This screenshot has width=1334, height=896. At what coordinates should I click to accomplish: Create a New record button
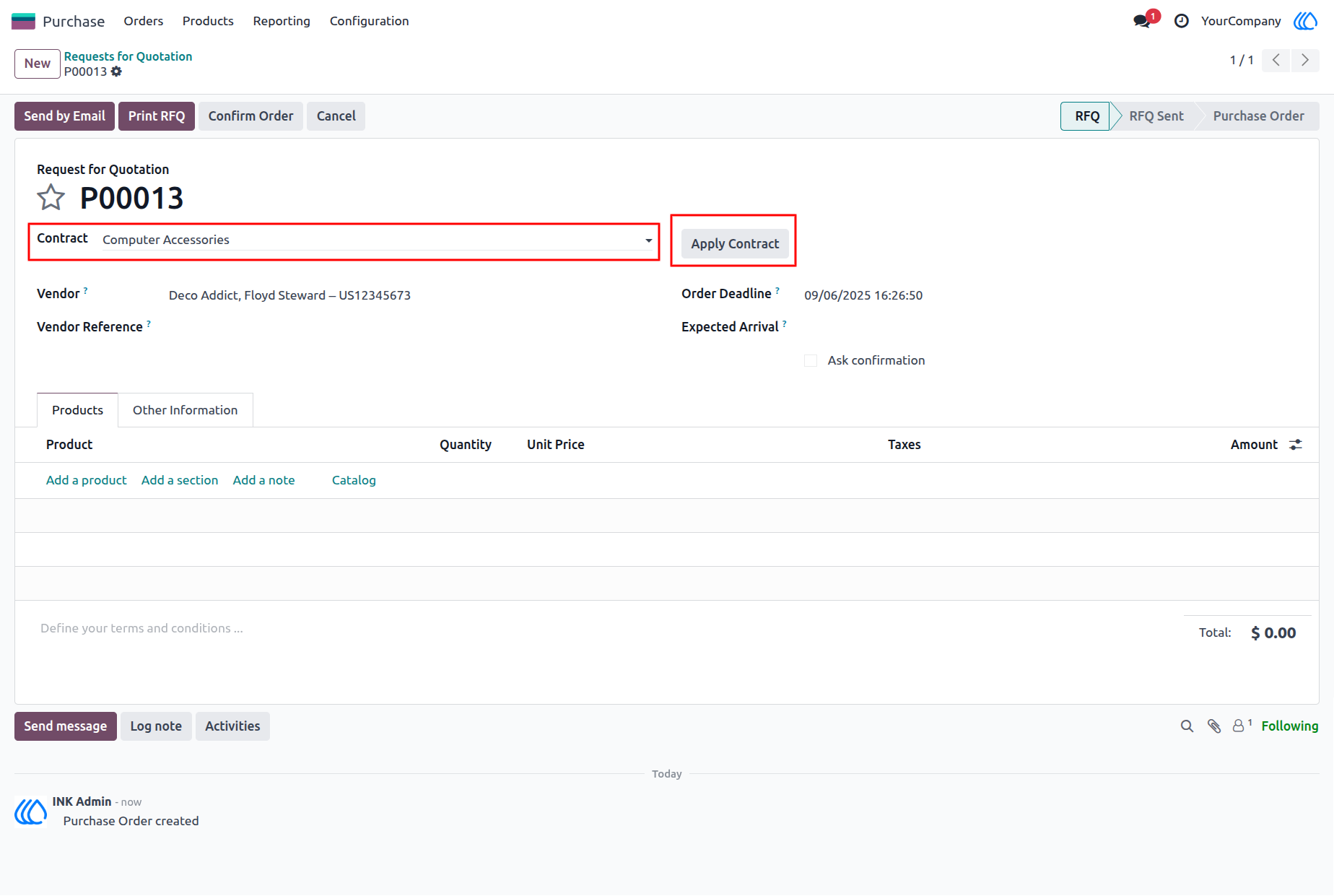(38, 64)
